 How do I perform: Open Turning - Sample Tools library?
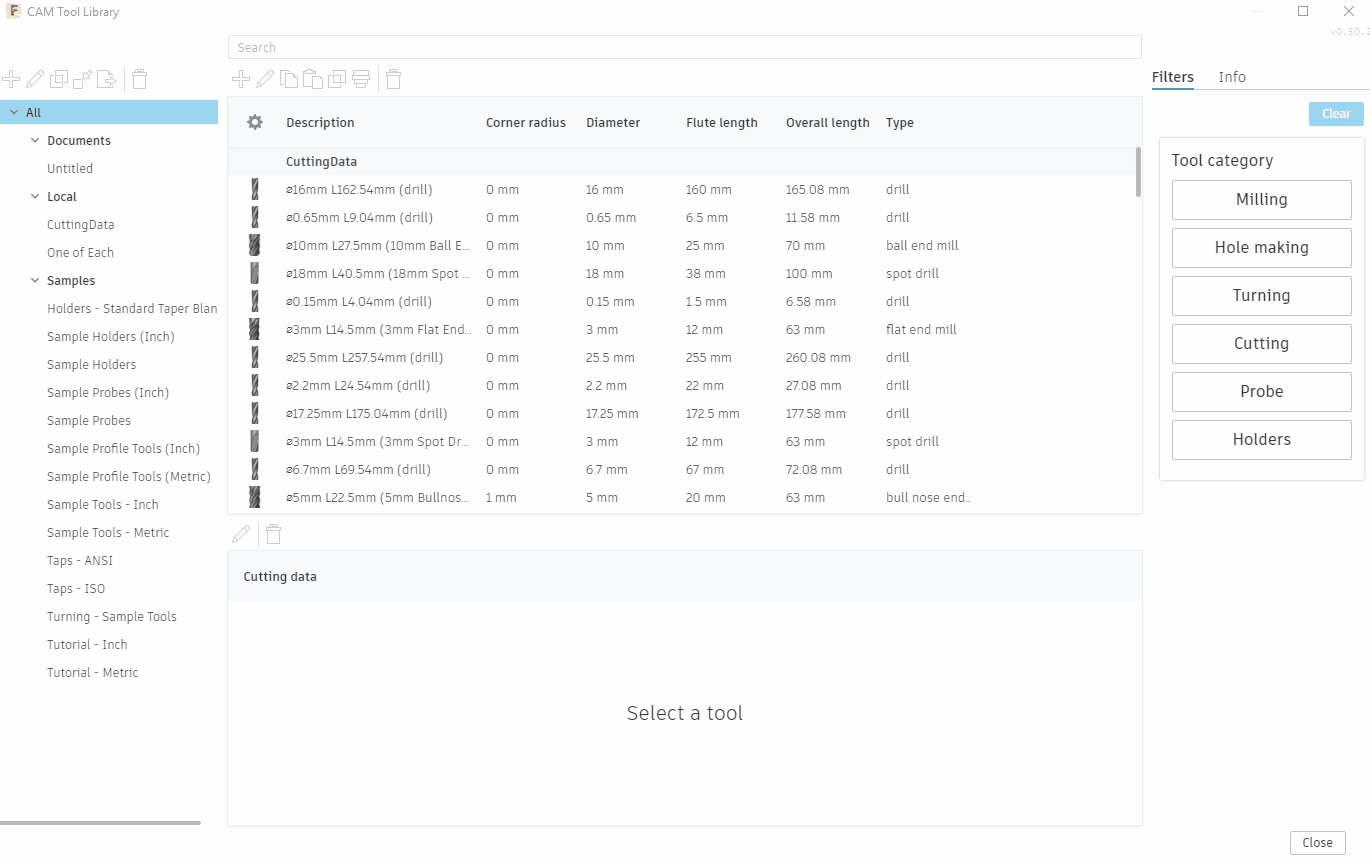111,617
